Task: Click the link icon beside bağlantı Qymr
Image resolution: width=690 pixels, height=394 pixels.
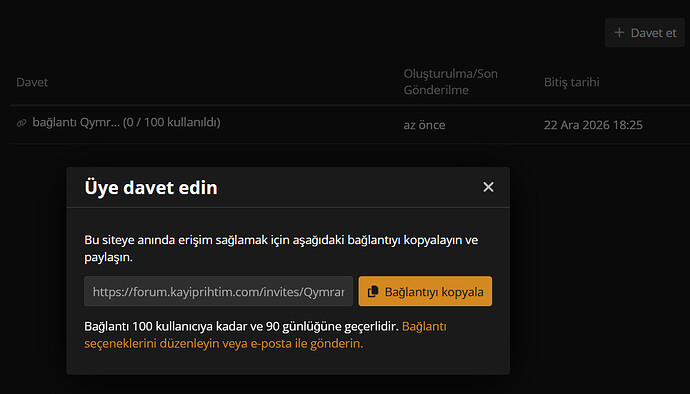Action: pos(22,123)
